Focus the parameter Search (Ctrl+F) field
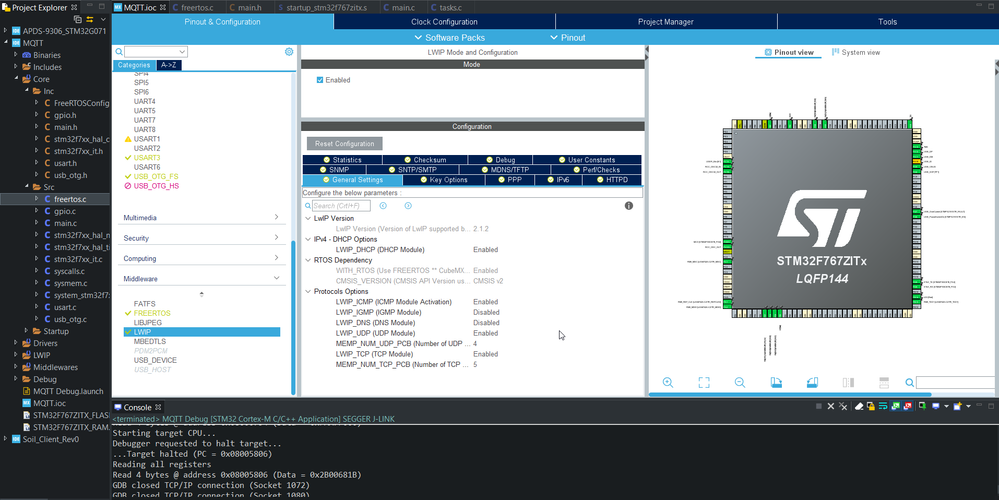 (341, 206)
